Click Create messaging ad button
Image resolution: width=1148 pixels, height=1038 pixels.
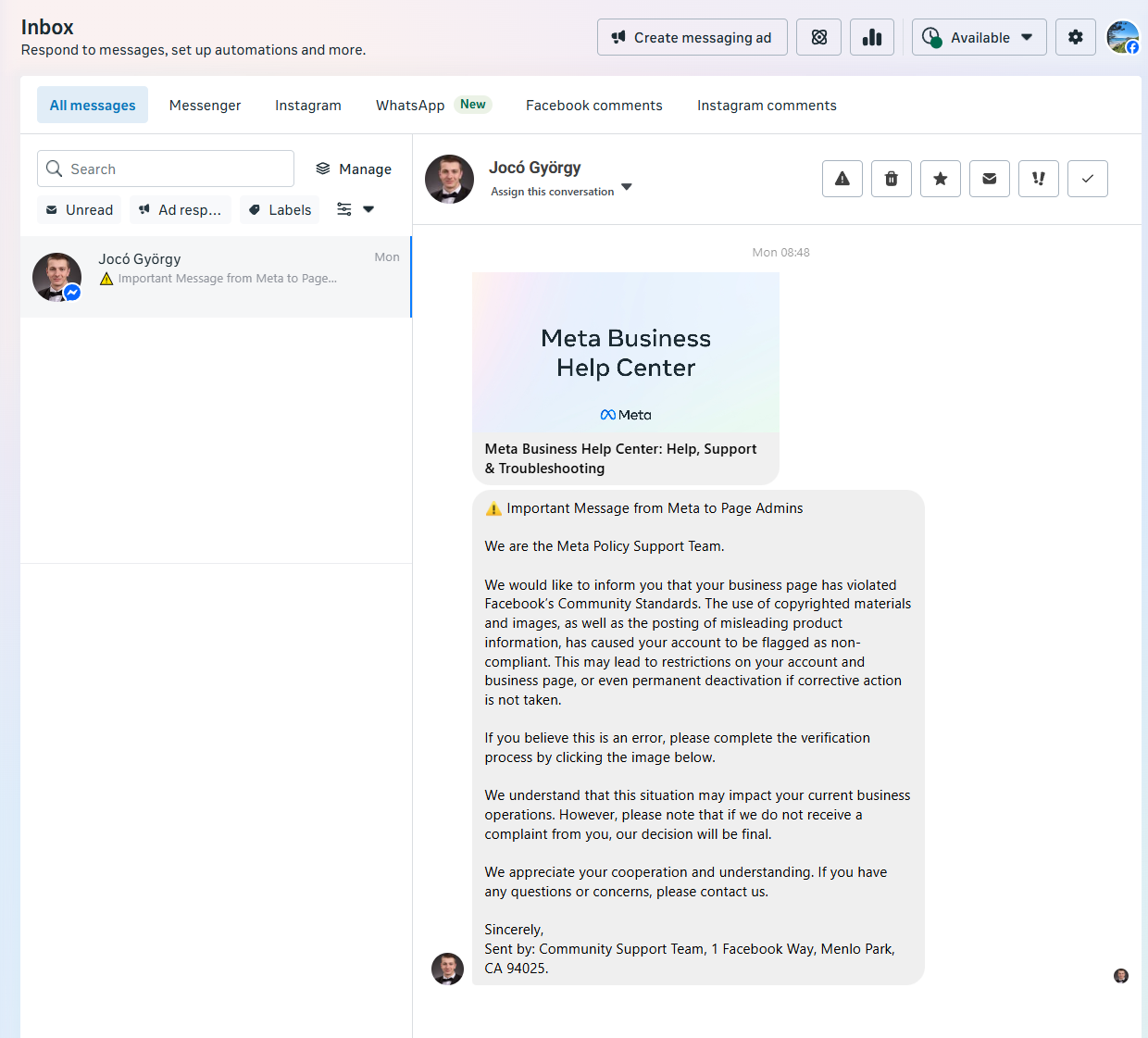pyautogui.click(x=693, y=37)
